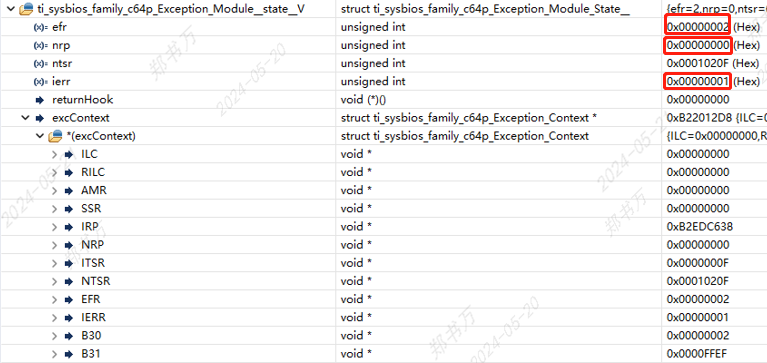The width and height of the screenshot is (767, 363).
Task: Click the pointer arrow icon next to returnHook
Action: point(40,100)
